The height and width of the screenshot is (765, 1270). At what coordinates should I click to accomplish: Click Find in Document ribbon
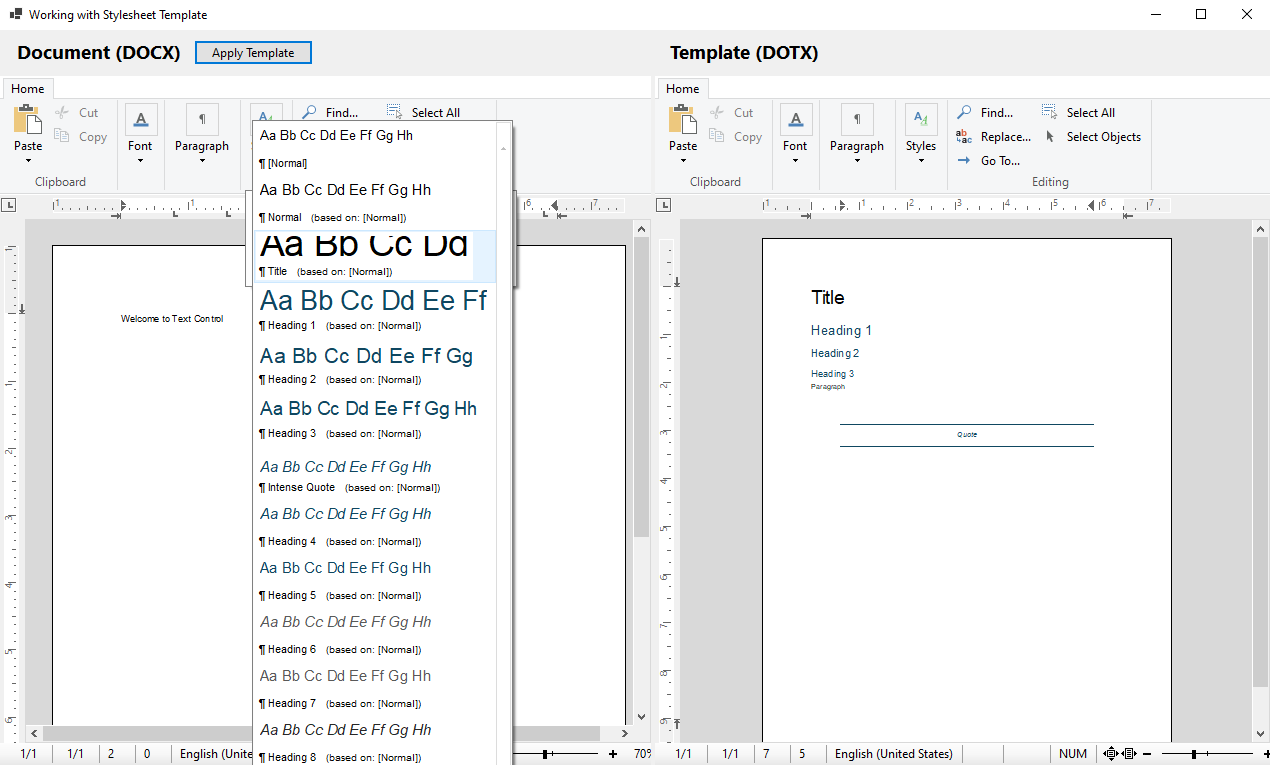(x=330, y=113)
